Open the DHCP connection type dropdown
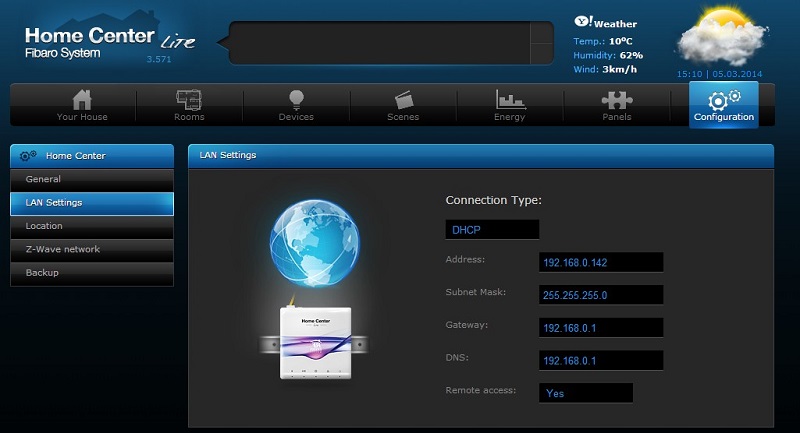 click(x=492, y=230)
